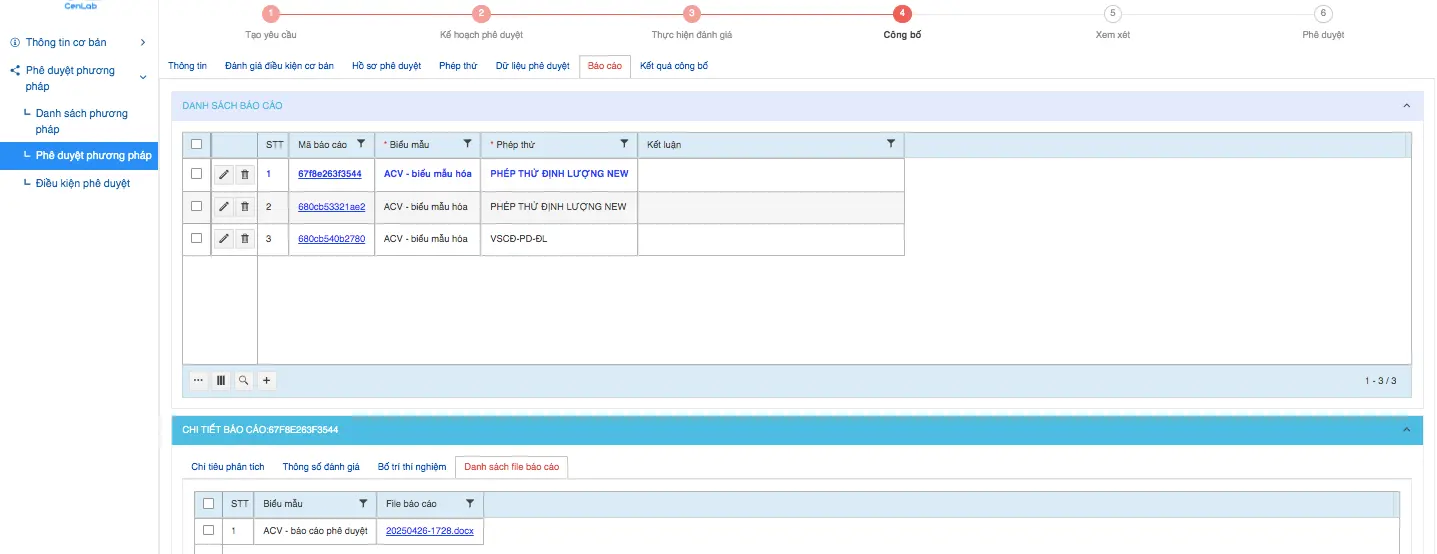Expand Thông tin cơ bản sidebar chevron
Screen dimensions: 1437x554
pyautogui.click(x=143, y=42)
